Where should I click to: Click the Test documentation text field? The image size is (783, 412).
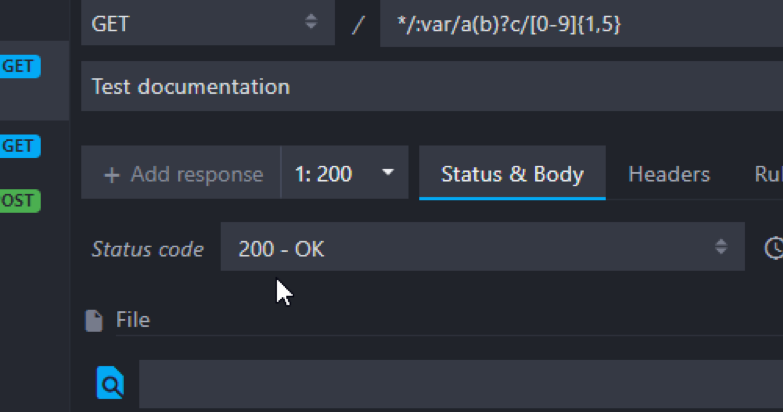click(432, 86)
